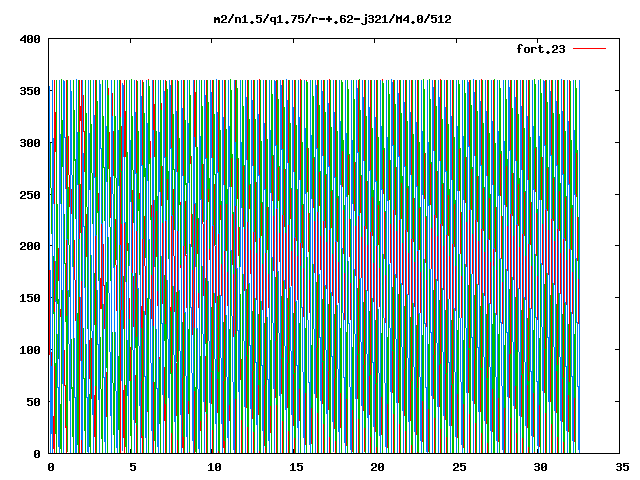Select the y-axis label 350
The image size is (640, 480).
30,91
